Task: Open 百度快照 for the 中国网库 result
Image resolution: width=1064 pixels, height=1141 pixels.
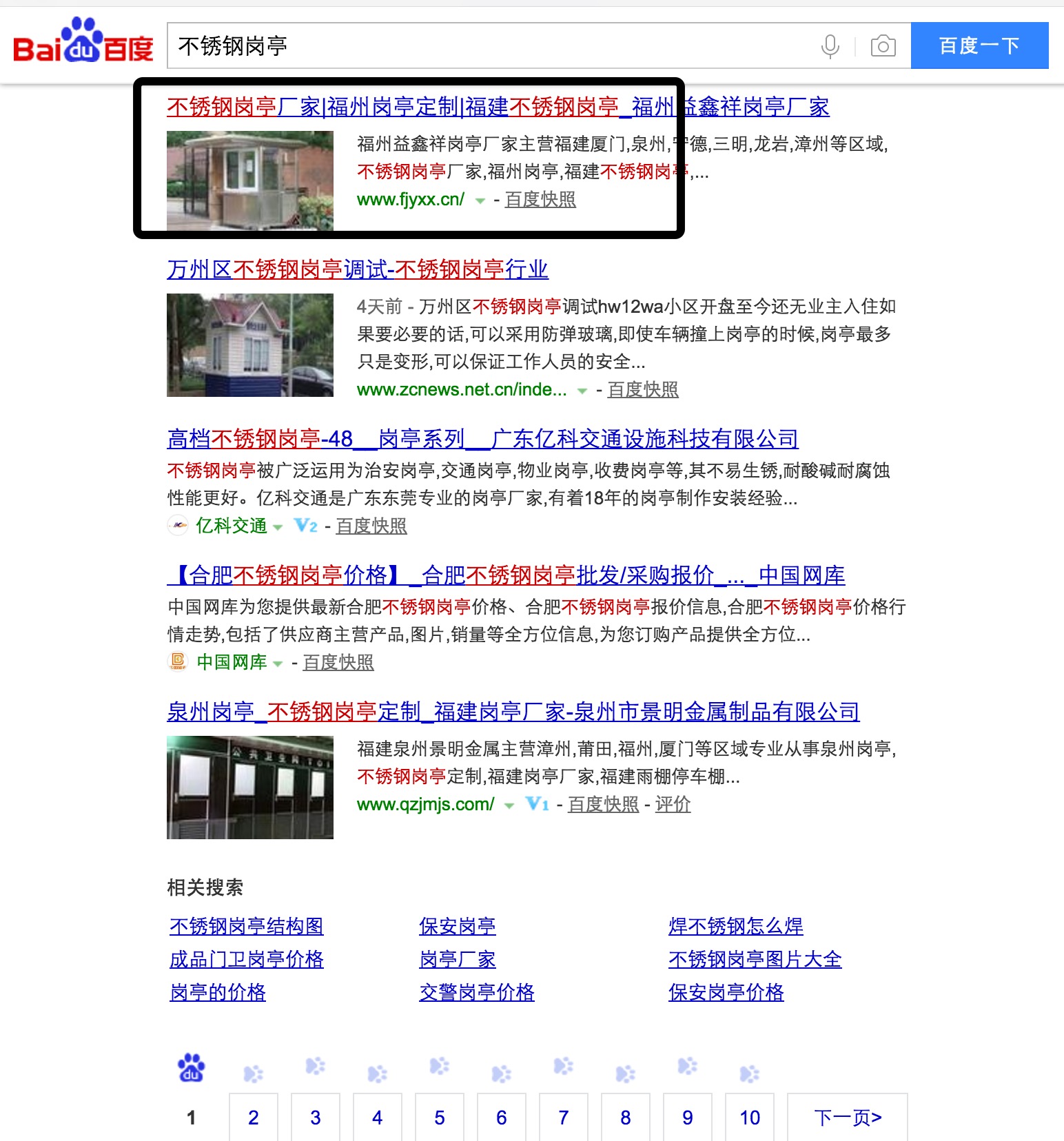Action: click(x=338, y=663)
